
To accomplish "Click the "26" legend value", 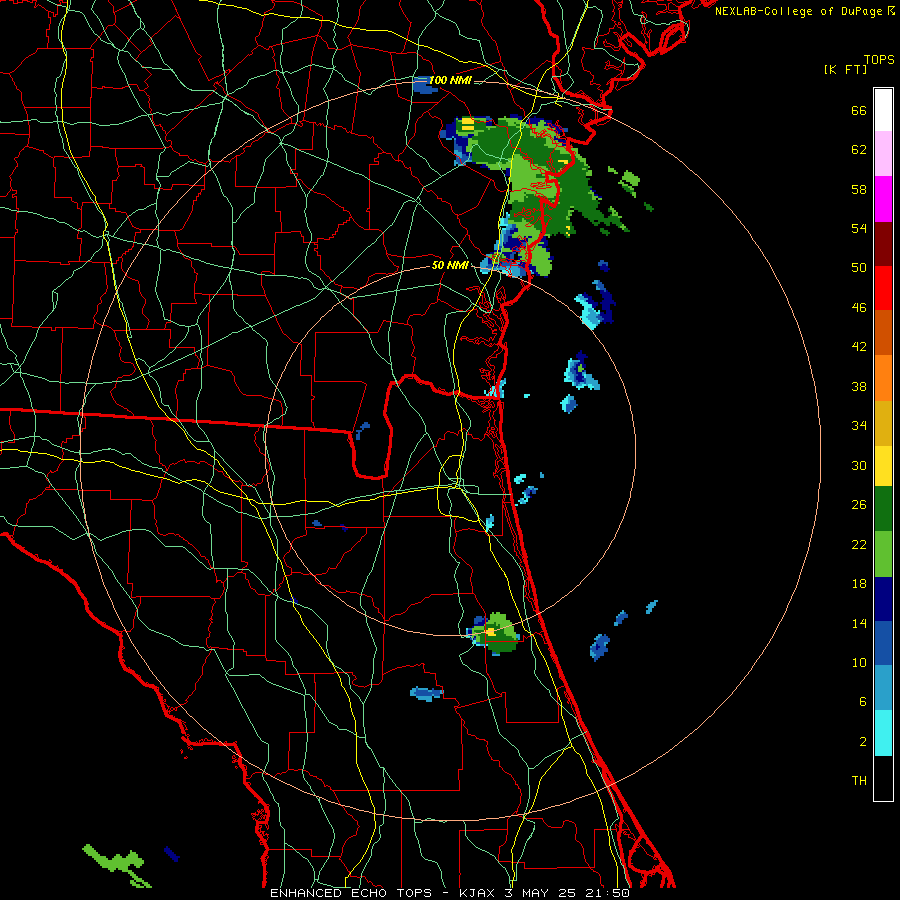I will point(859,505).
